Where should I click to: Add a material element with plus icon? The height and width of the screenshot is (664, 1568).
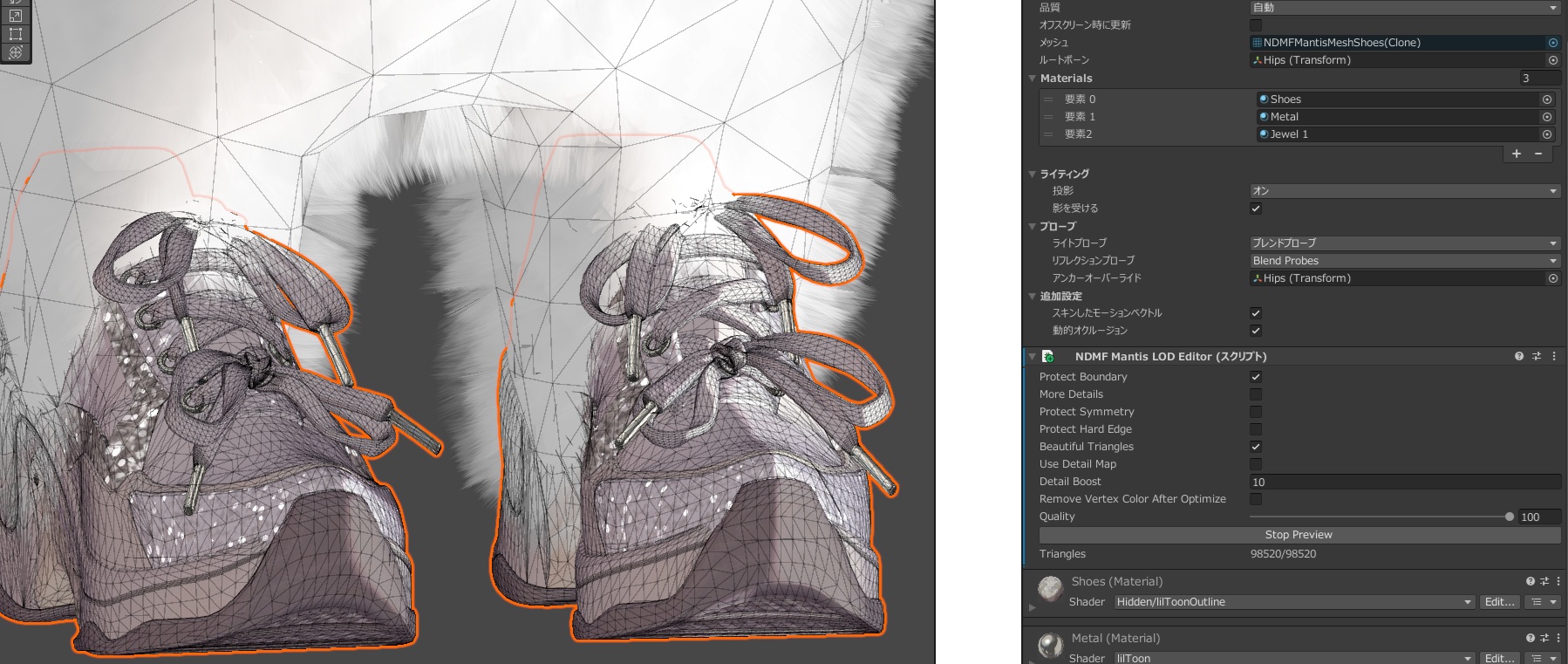click(1517, 154)
